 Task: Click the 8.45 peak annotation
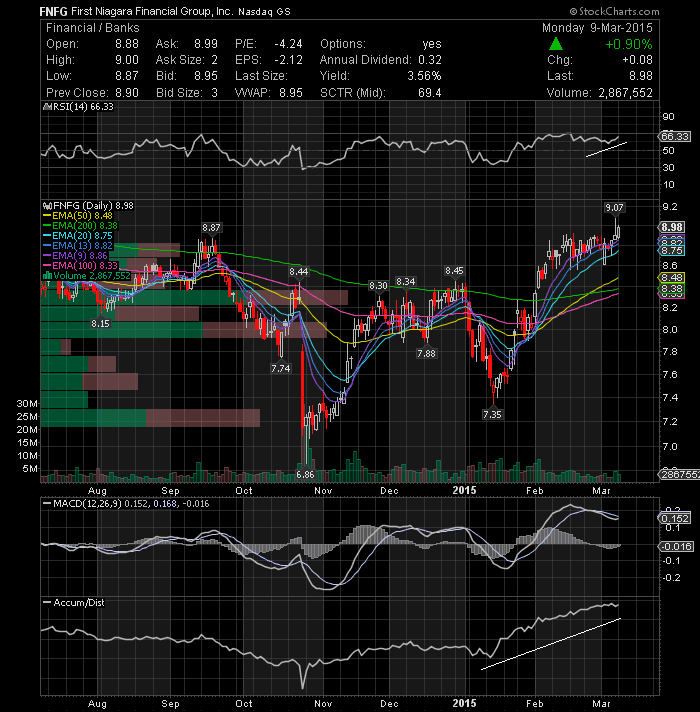pyautogui.click(x=454, y=271)
